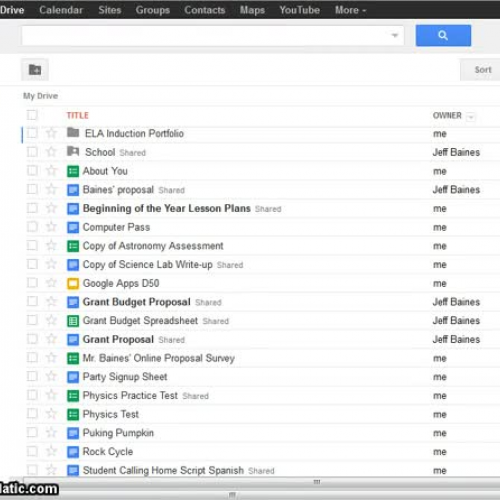This screenshot has height=500, width=500.
Task: Click owner 'me' in Physics Test row
Action: pyautogui.click(x=440, y=415)
